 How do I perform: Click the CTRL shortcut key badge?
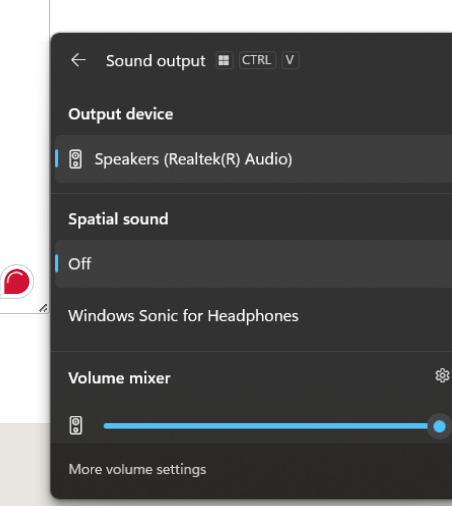(x=257, y=60)
